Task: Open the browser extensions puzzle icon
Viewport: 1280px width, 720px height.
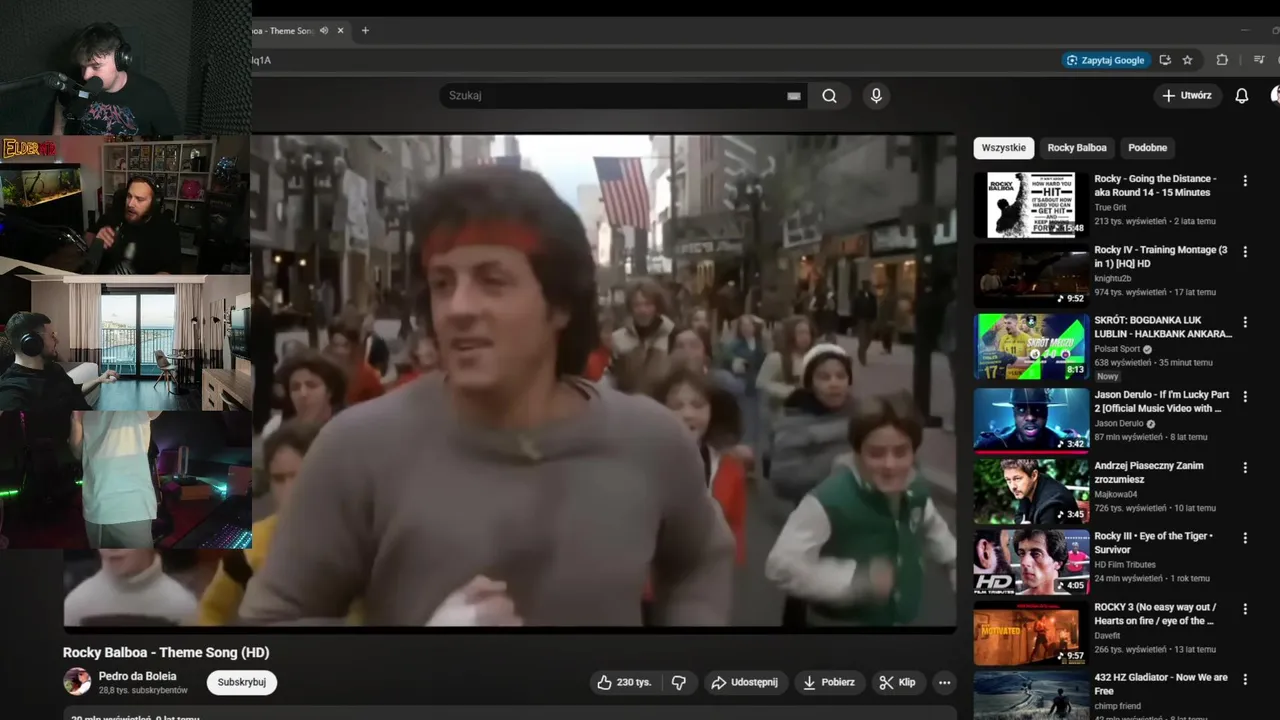Action: click(x=1222, y=60)
